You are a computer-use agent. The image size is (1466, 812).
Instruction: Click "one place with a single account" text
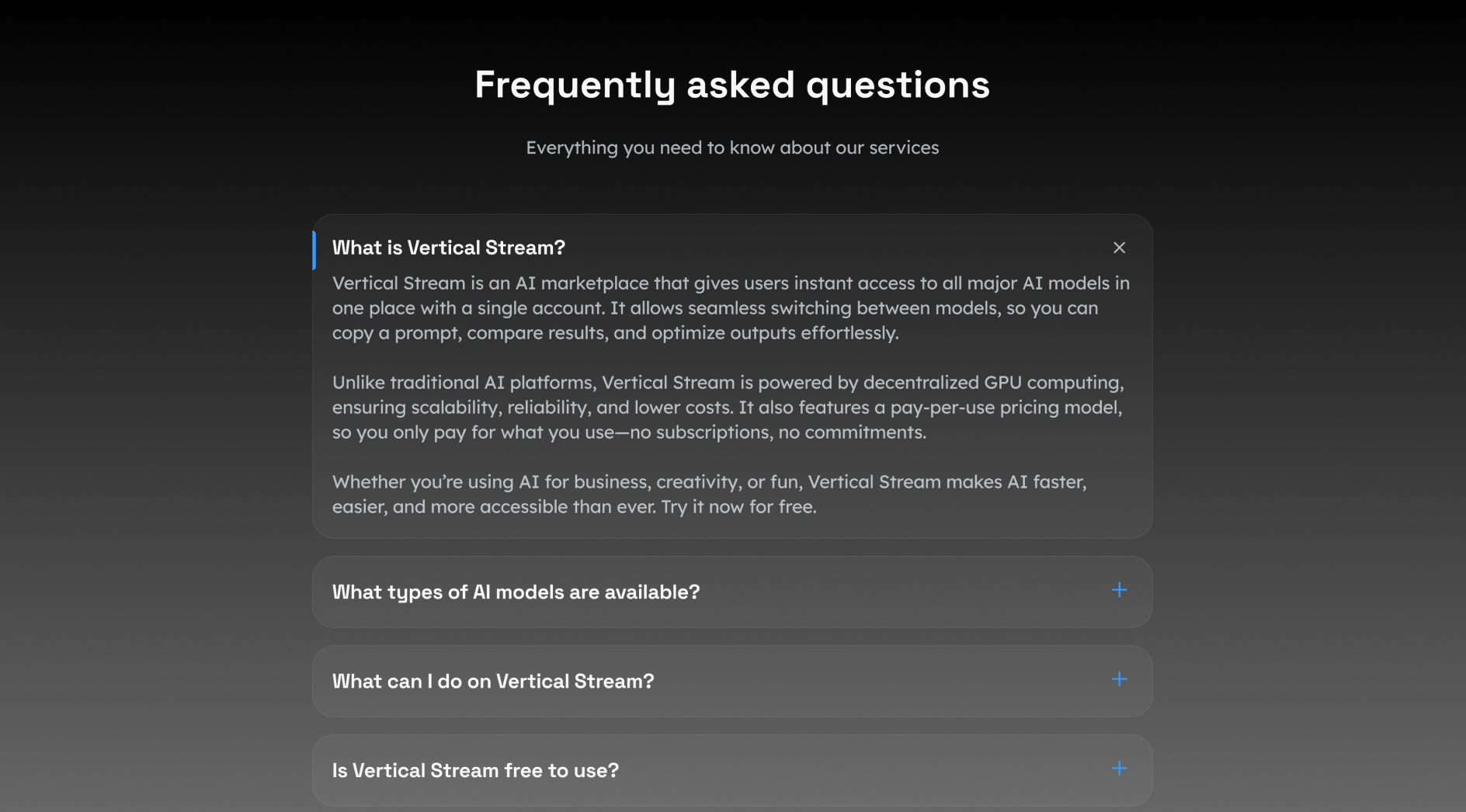pos(468,308)
